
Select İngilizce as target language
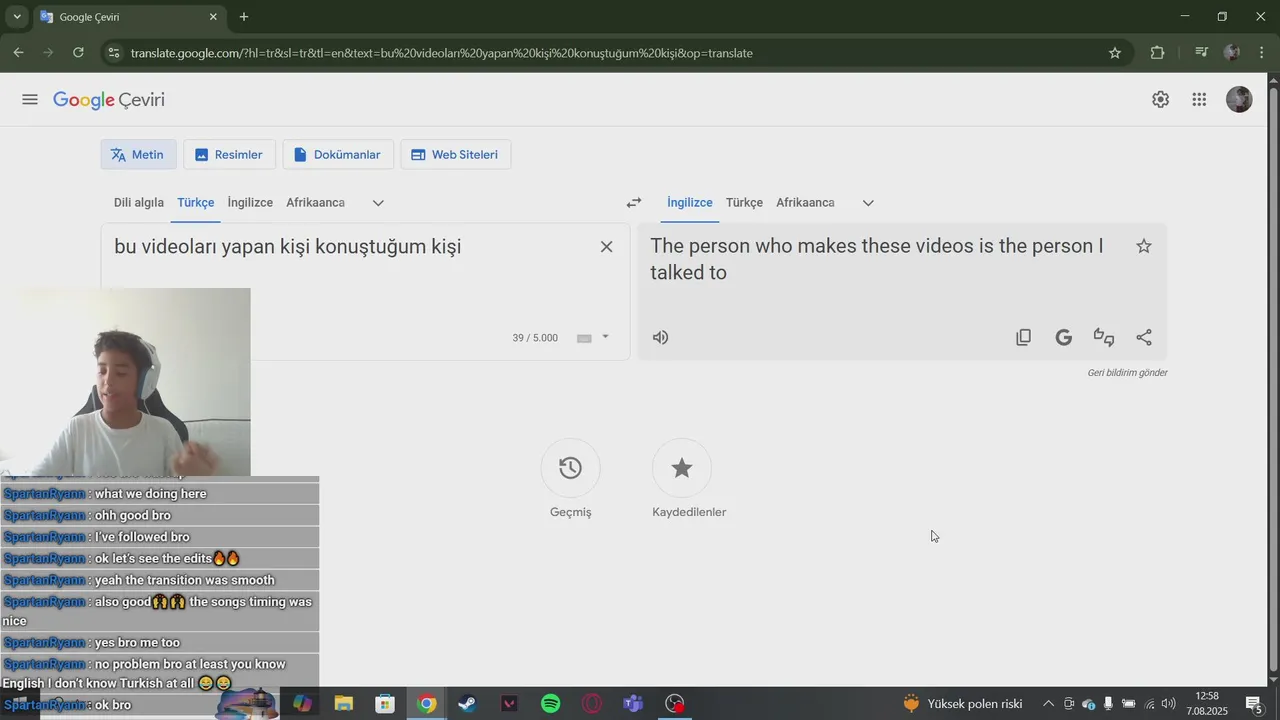click(690, 203)
